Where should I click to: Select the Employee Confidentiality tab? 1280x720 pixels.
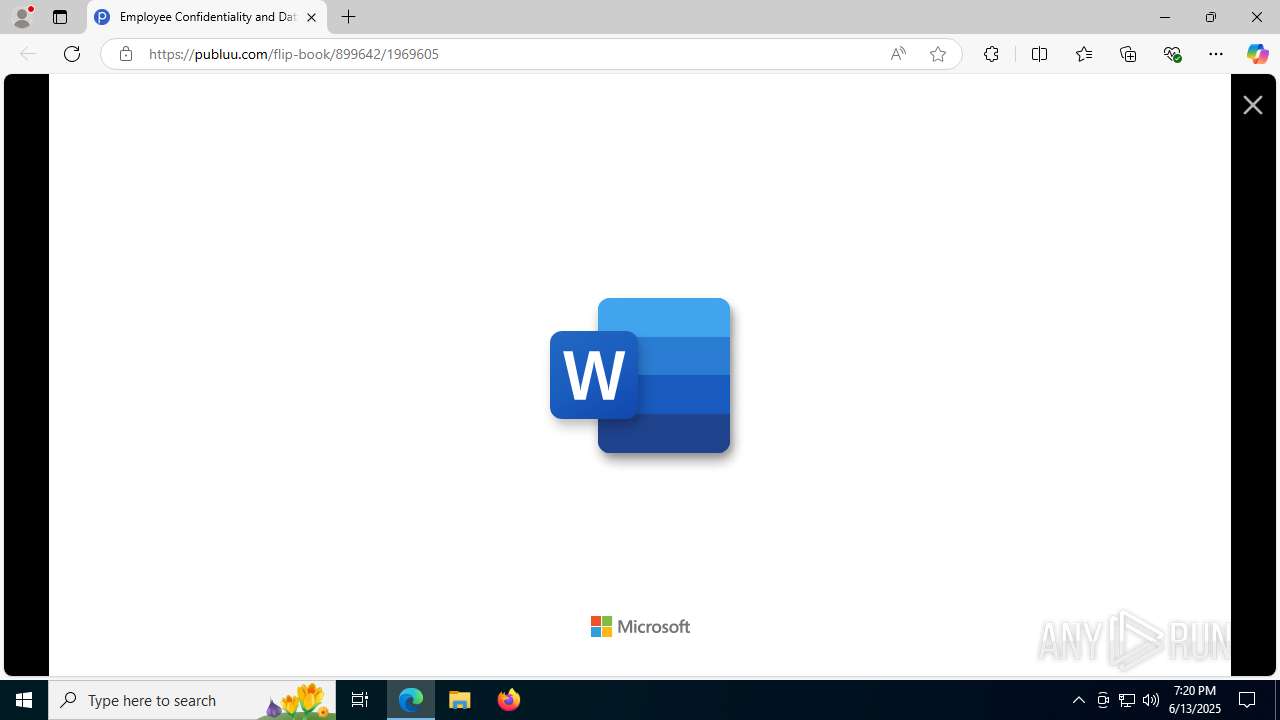pyautogui.click(x=207, y=17)
